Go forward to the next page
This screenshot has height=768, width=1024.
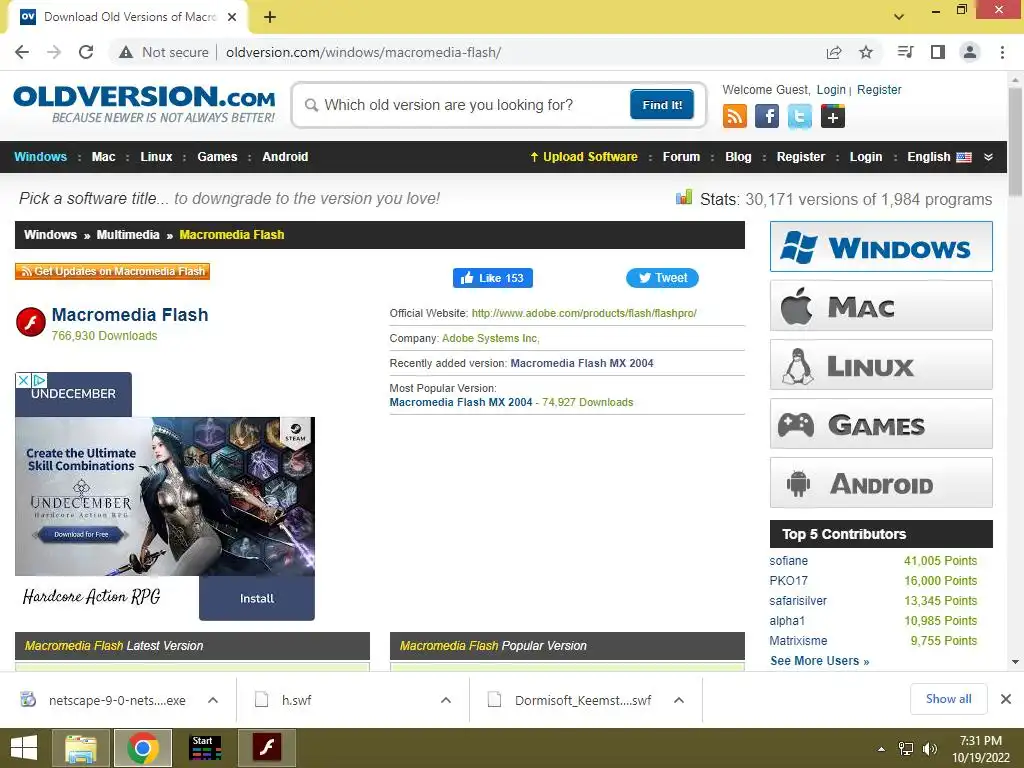click(x=54, y=52)
